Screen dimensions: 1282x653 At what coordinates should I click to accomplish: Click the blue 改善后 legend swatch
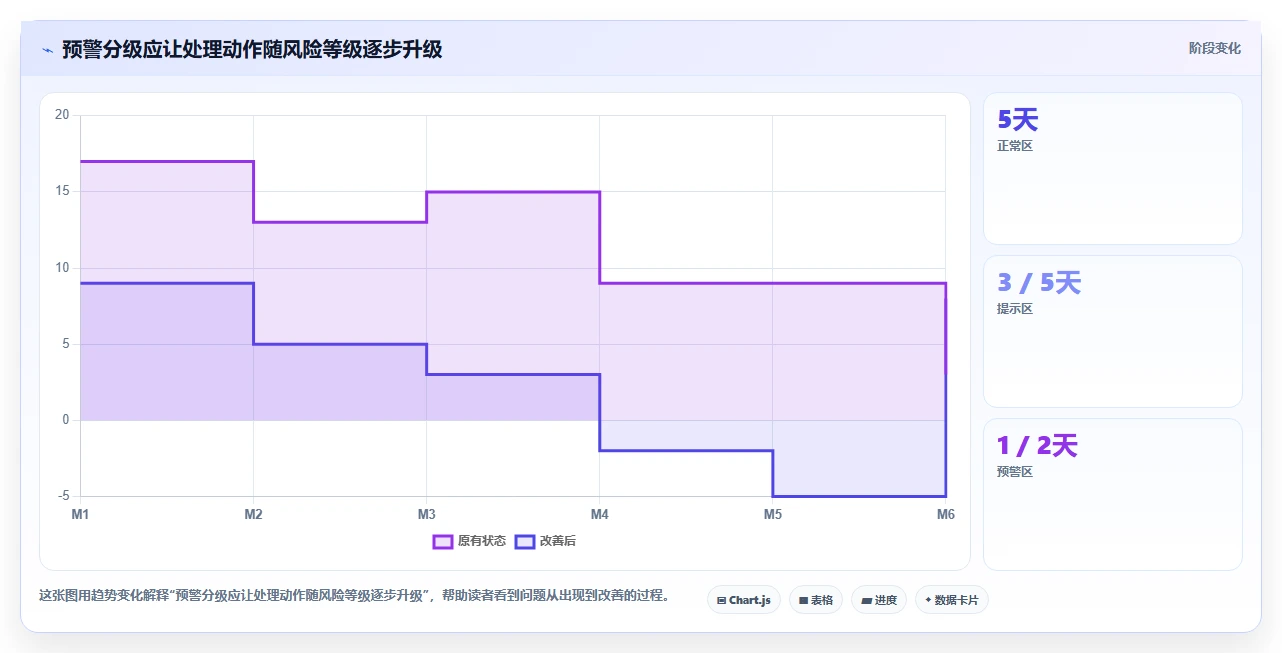point(525,541)
